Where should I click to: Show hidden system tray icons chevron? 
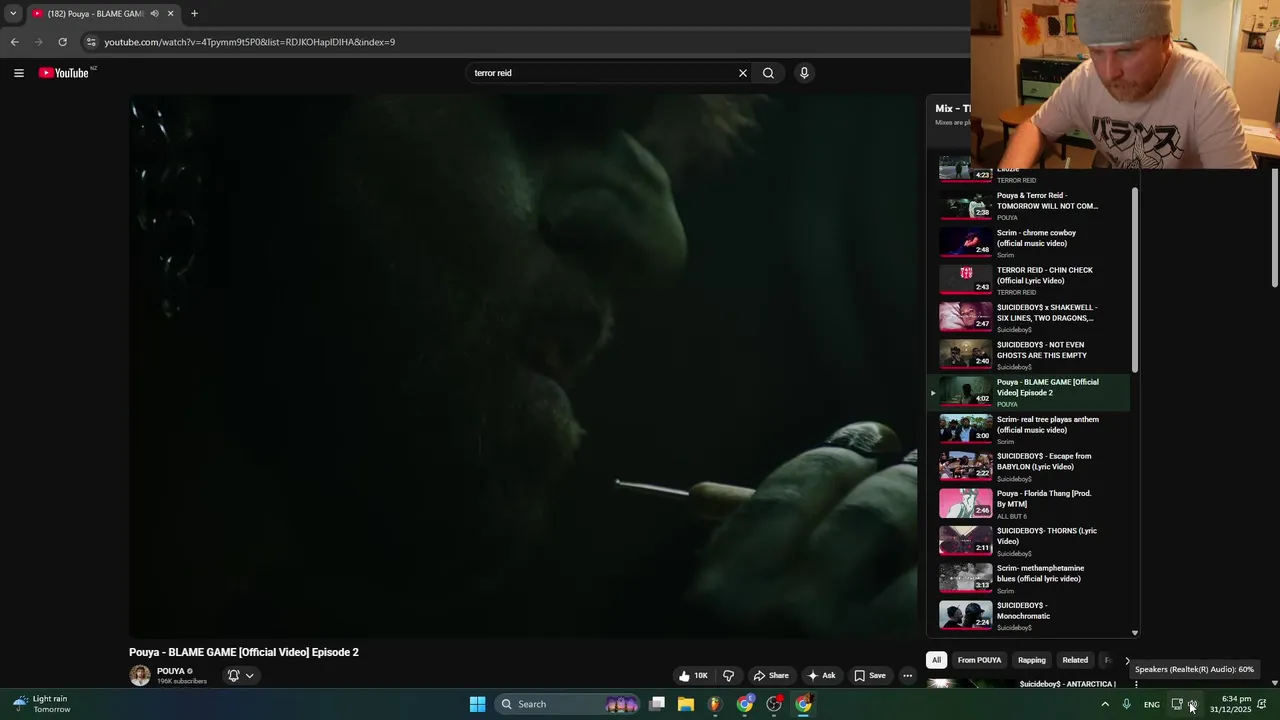coord(1105,704)
